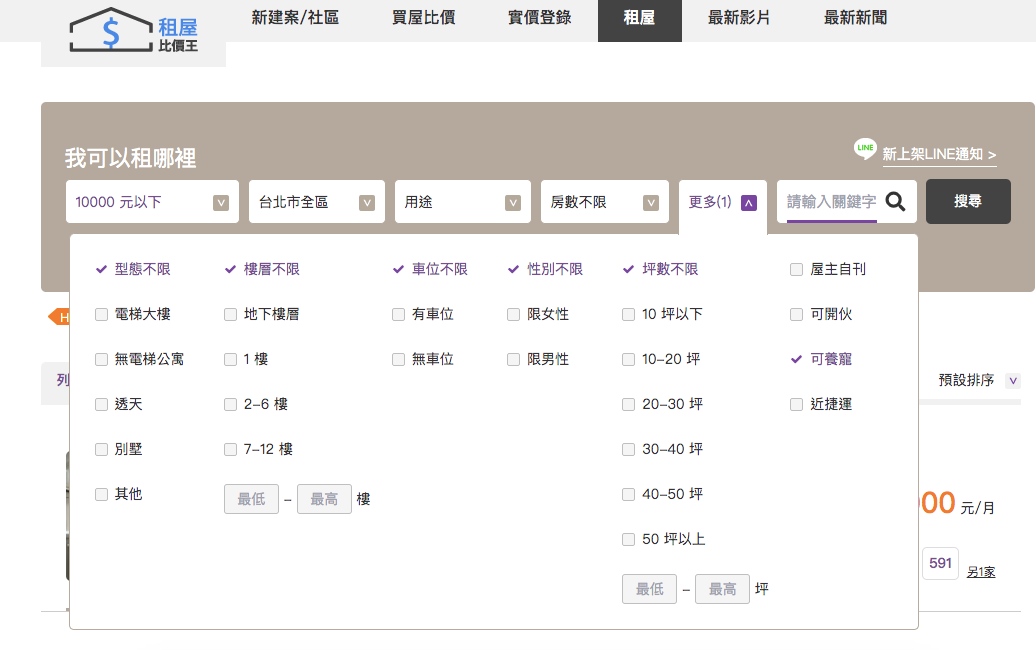Click the 591 source badge

(x=940, y=563)
